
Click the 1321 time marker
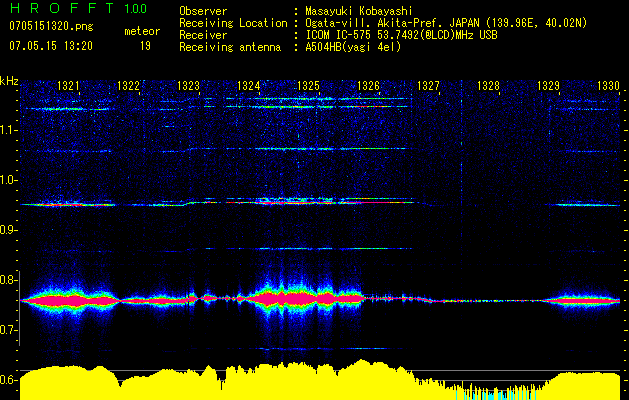point(68,85)
